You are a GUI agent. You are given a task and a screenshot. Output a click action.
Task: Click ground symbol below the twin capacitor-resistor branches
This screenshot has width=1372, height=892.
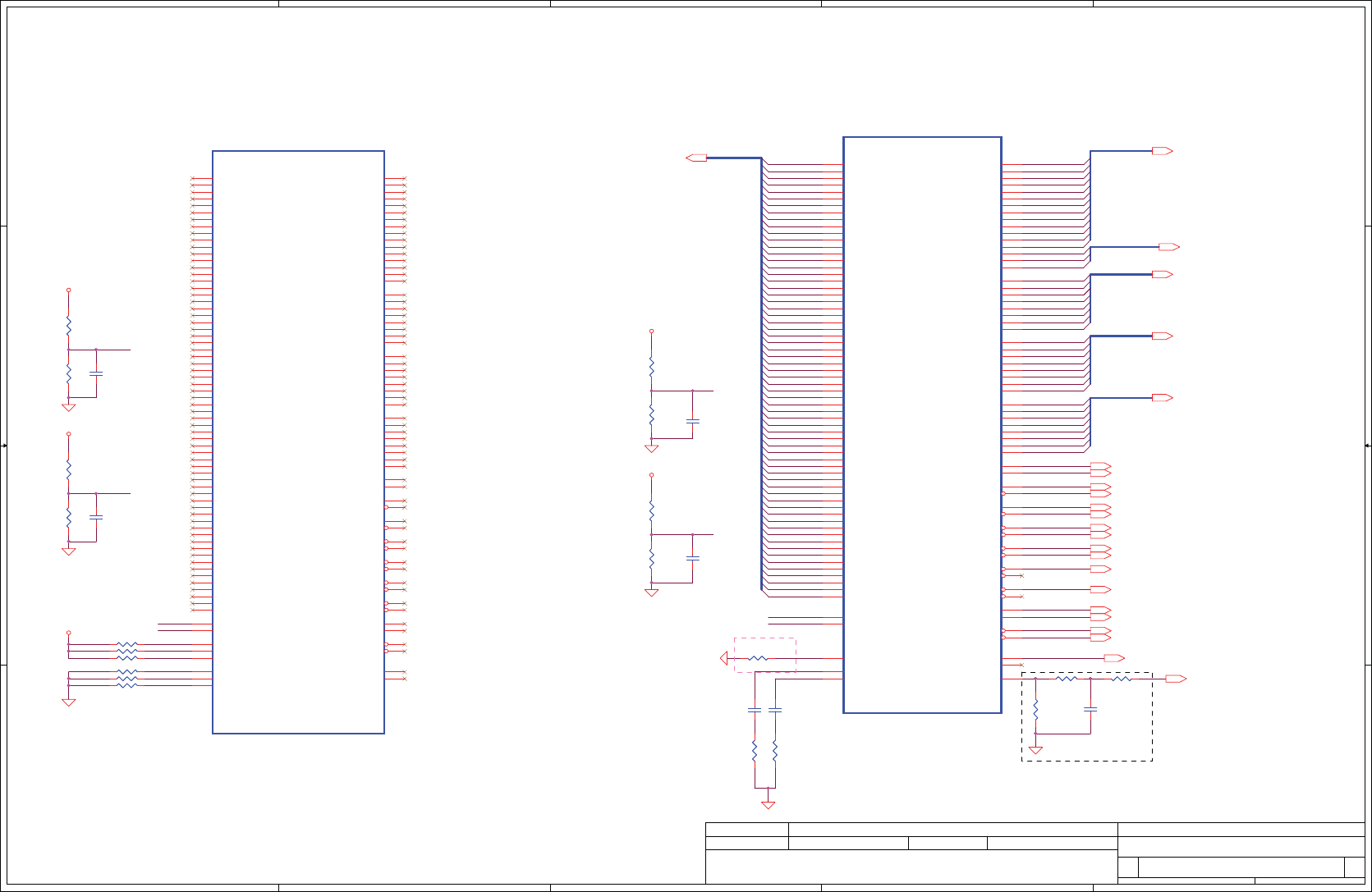(x=768, y=805)
